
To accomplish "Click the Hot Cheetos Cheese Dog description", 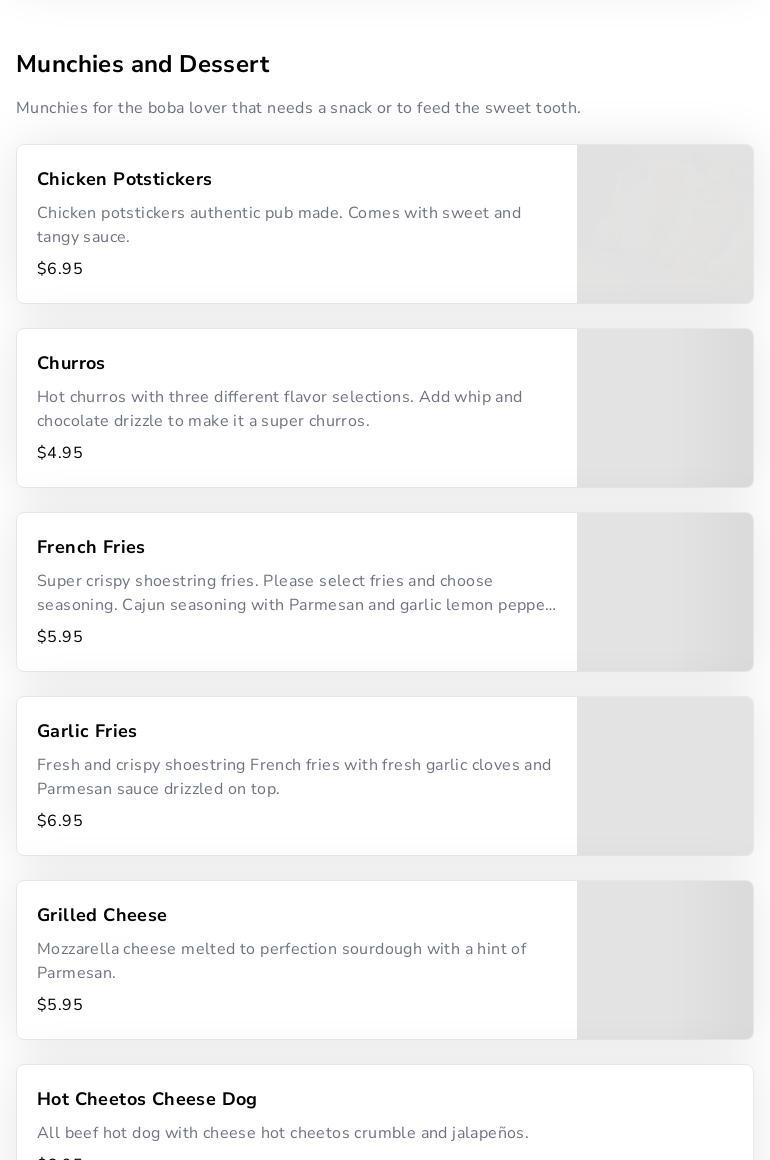I will pos(283,1133).
